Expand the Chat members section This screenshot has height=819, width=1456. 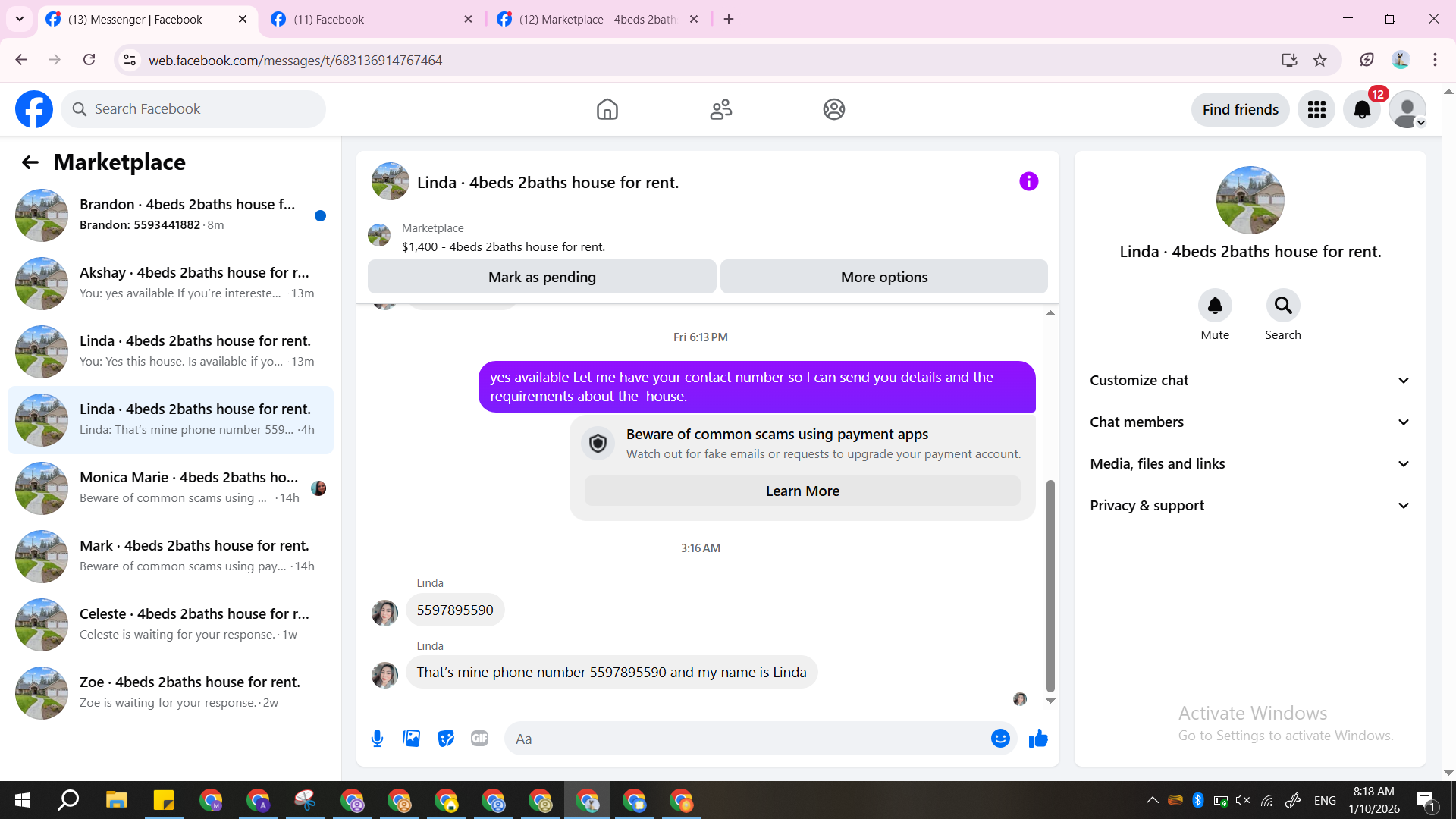[1250, 422]
